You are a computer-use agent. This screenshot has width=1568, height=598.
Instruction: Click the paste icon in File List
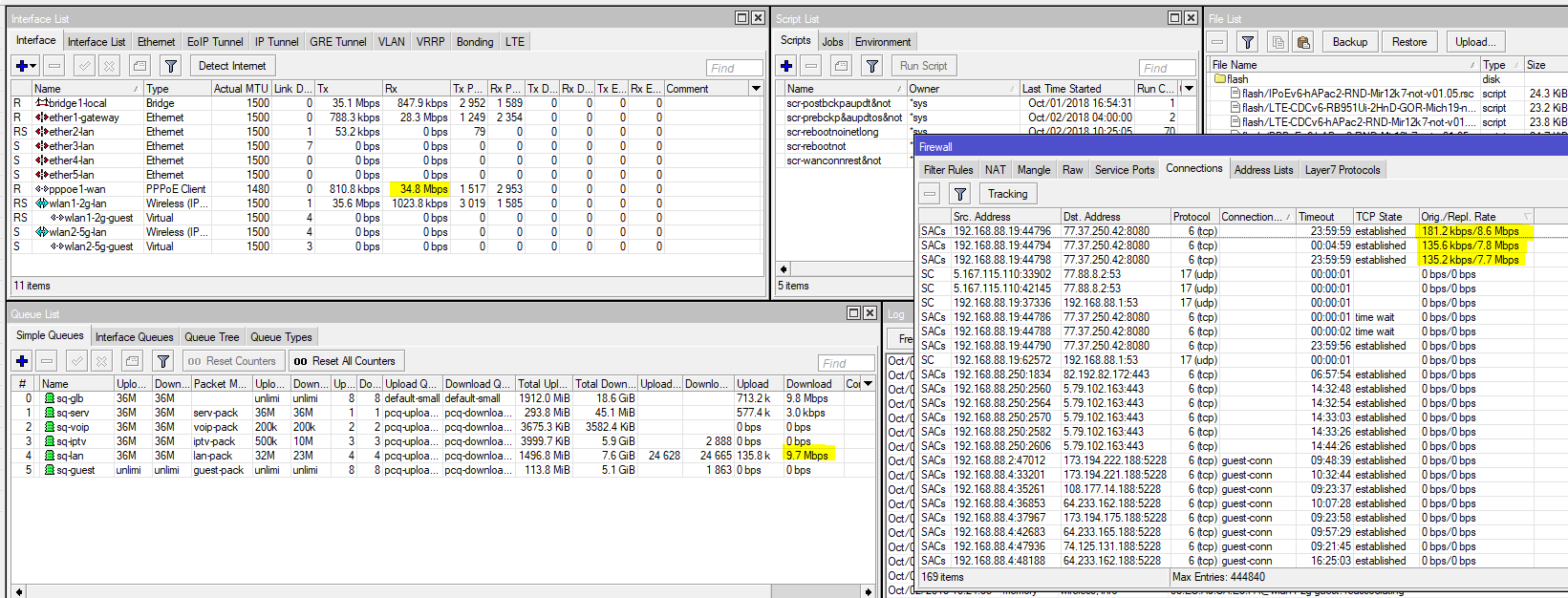click(1302, 42)
